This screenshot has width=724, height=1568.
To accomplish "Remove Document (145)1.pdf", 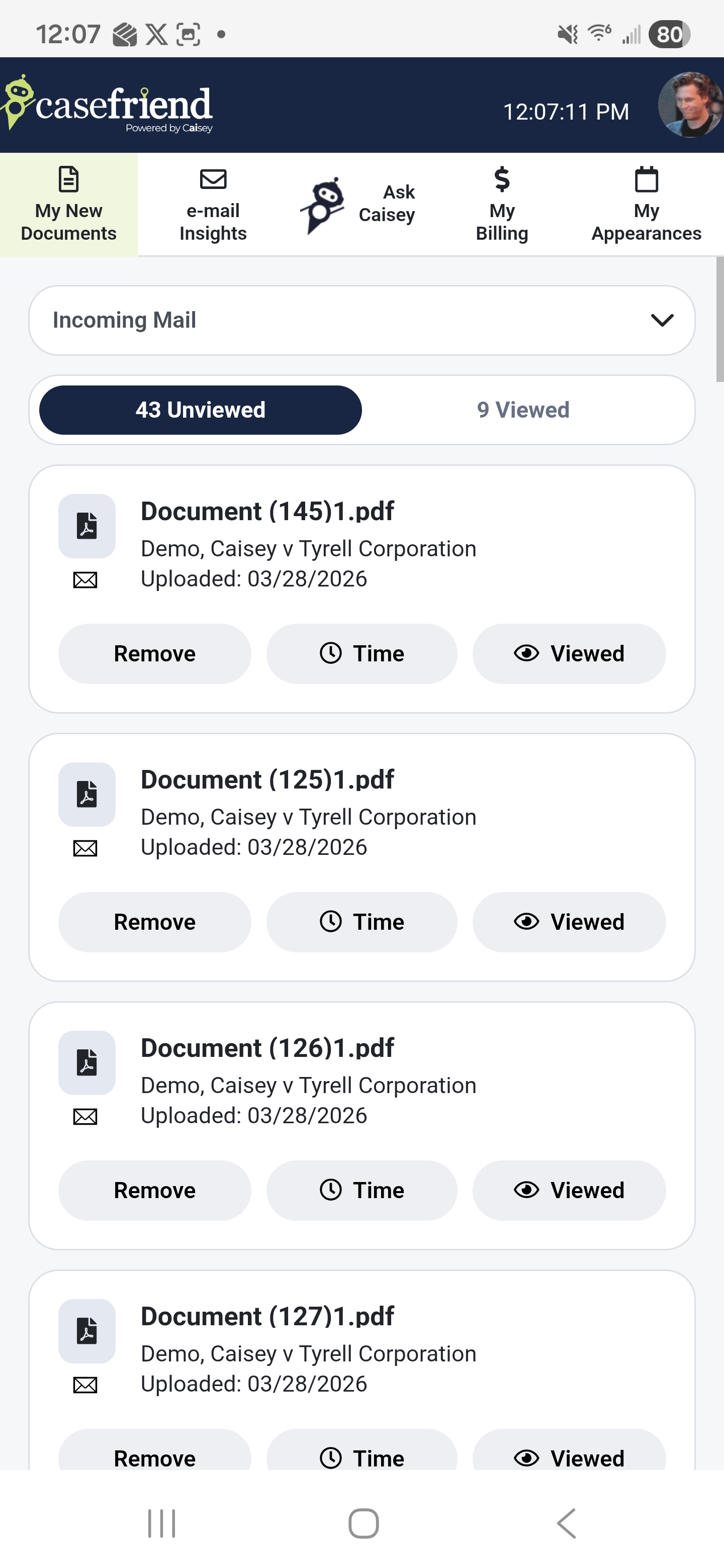I will point(155,654).
